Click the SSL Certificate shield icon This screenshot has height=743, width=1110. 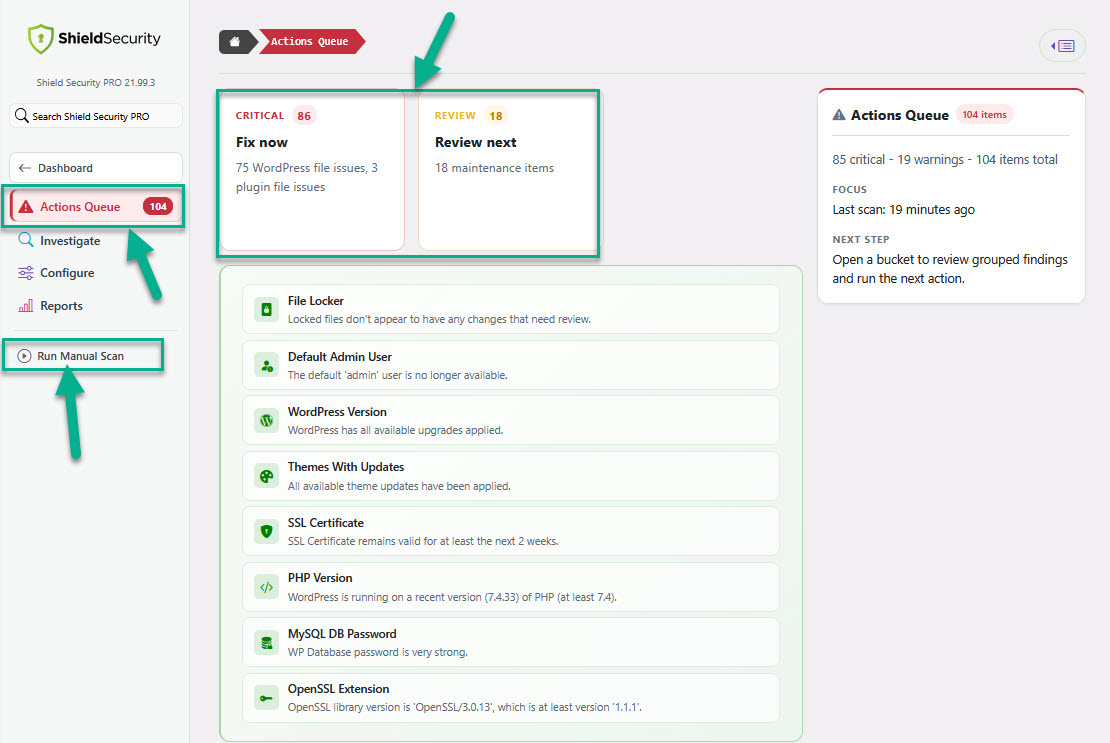pyautogui.click(x=267, y=531)
